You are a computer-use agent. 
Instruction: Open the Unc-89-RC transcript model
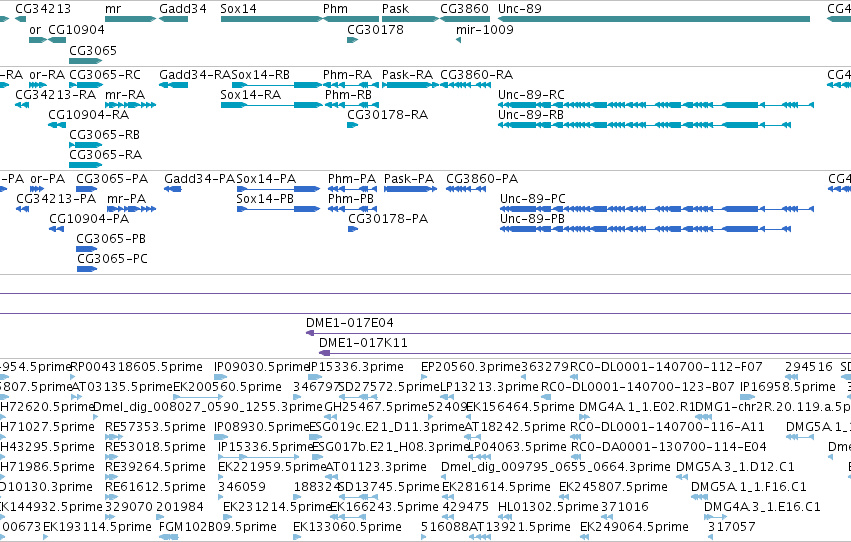(x=656, y=105)
